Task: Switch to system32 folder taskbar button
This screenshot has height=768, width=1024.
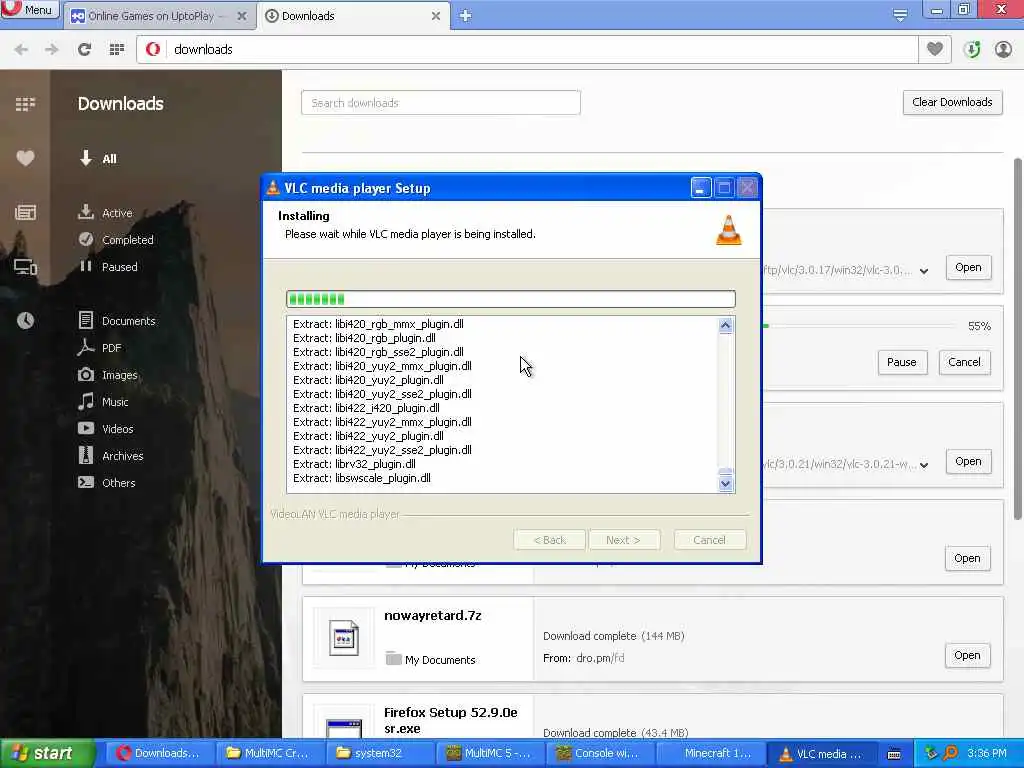Action: coord(378,754)
